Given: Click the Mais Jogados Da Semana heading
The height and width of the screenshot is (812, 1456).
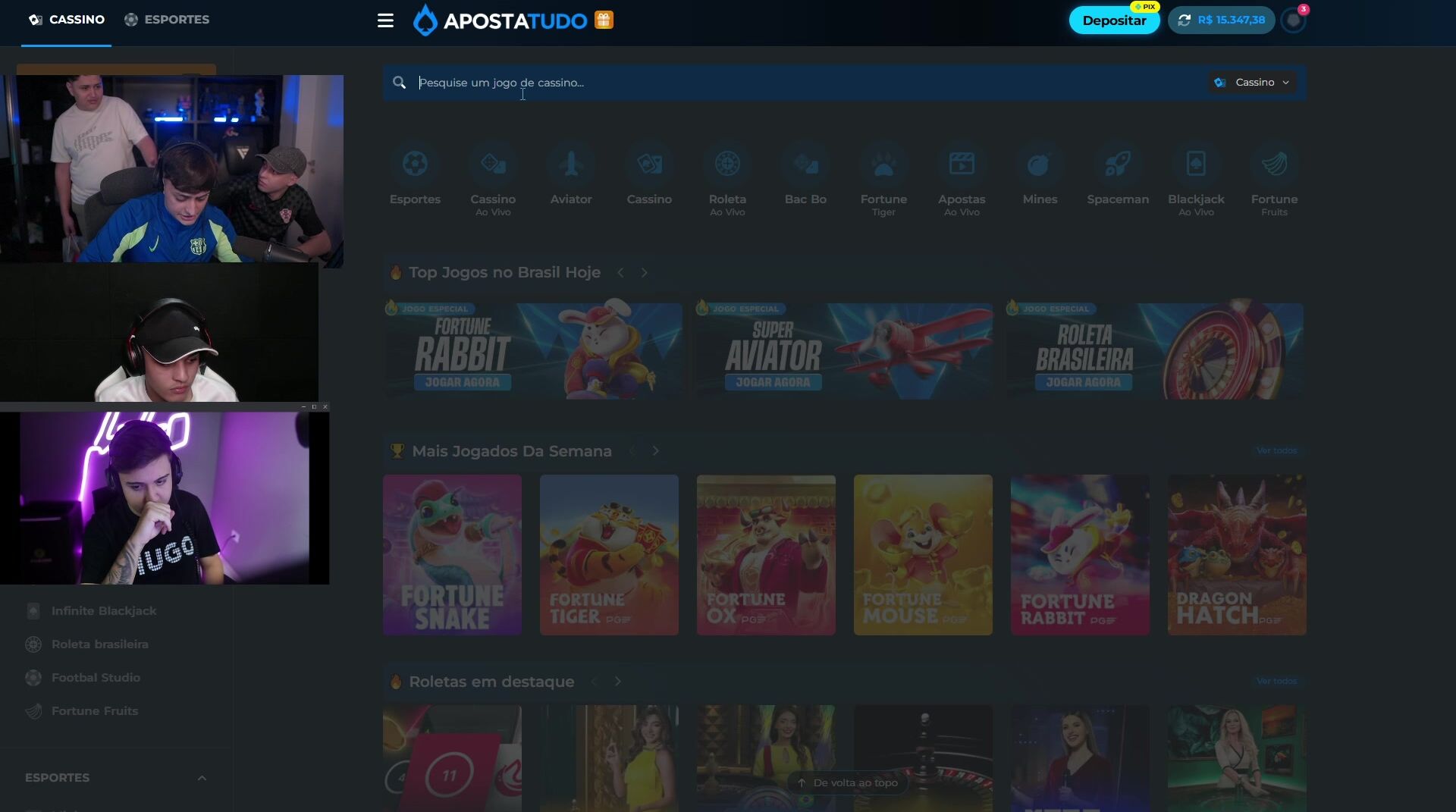Looking at the screenshot, I should tap(512, 451).
